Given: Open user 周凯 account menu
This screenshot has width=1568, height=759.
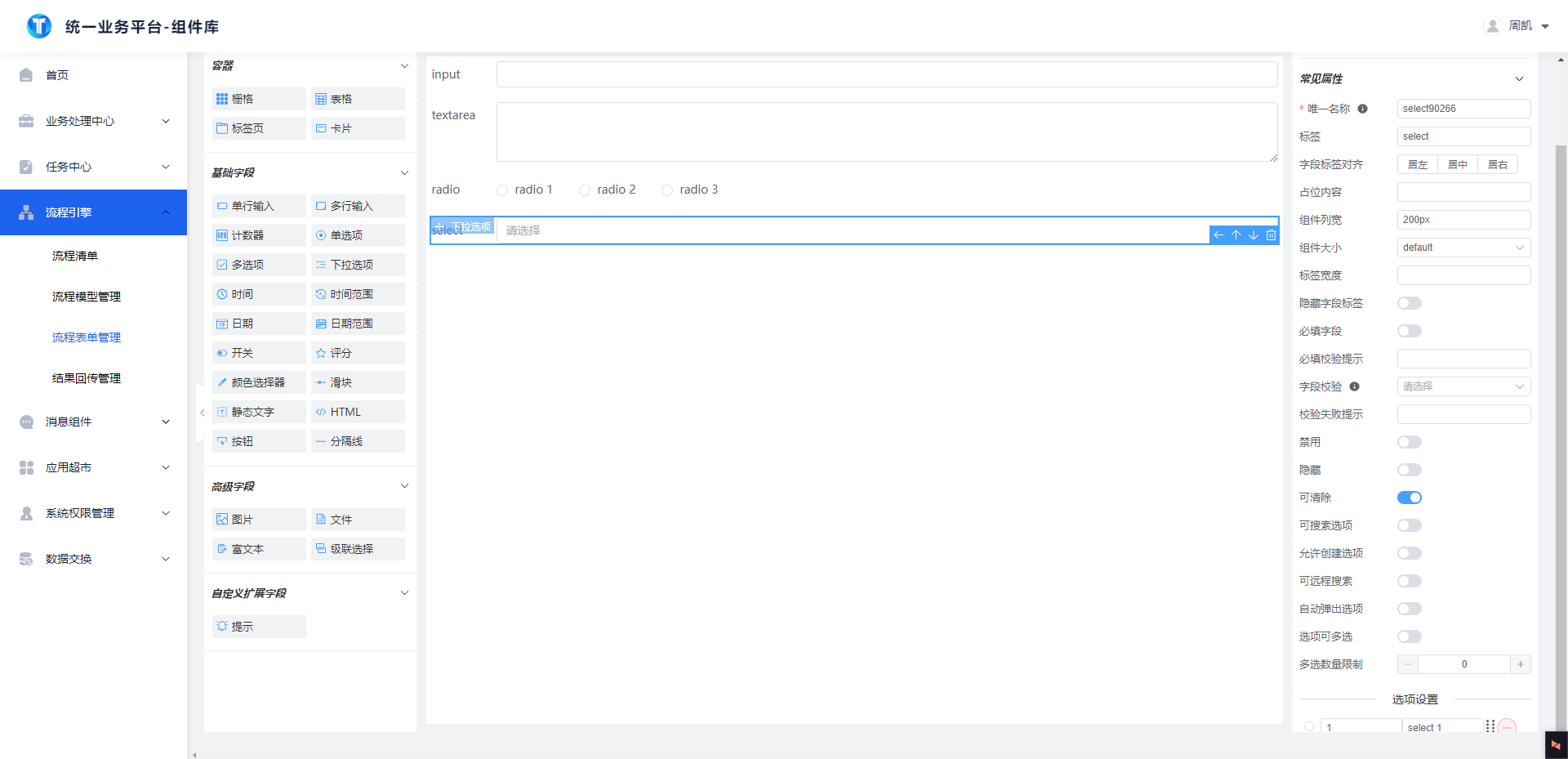Looking at the screenshot, I should (x=1517, y=26).
